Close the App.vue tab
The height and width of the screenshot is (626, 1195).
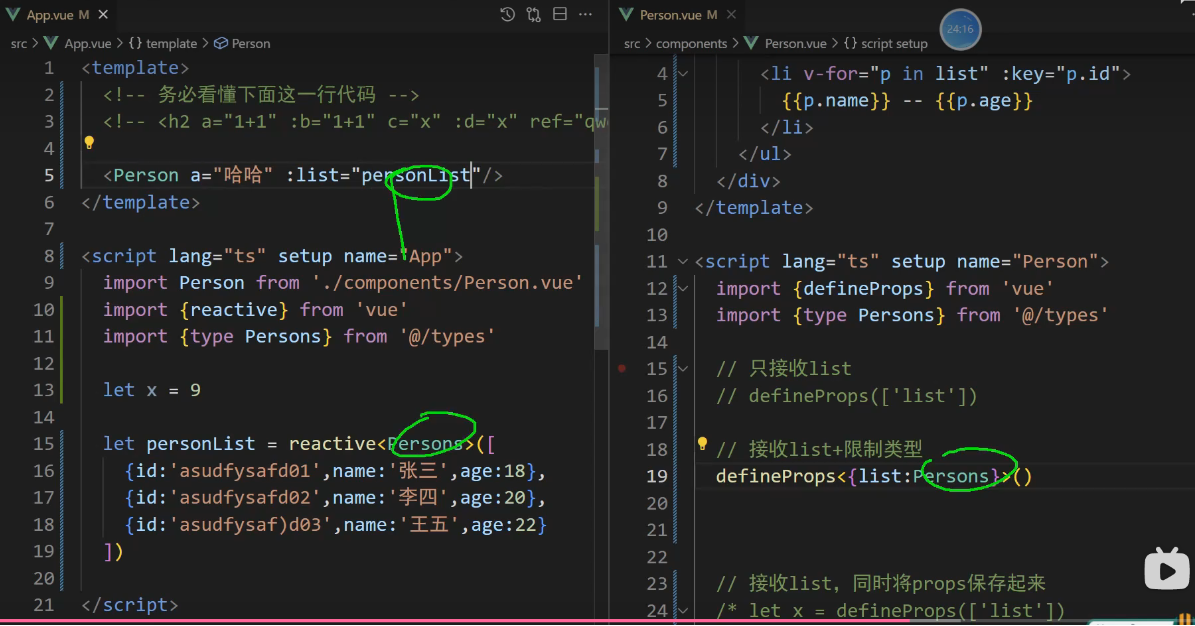pos(103,14)
